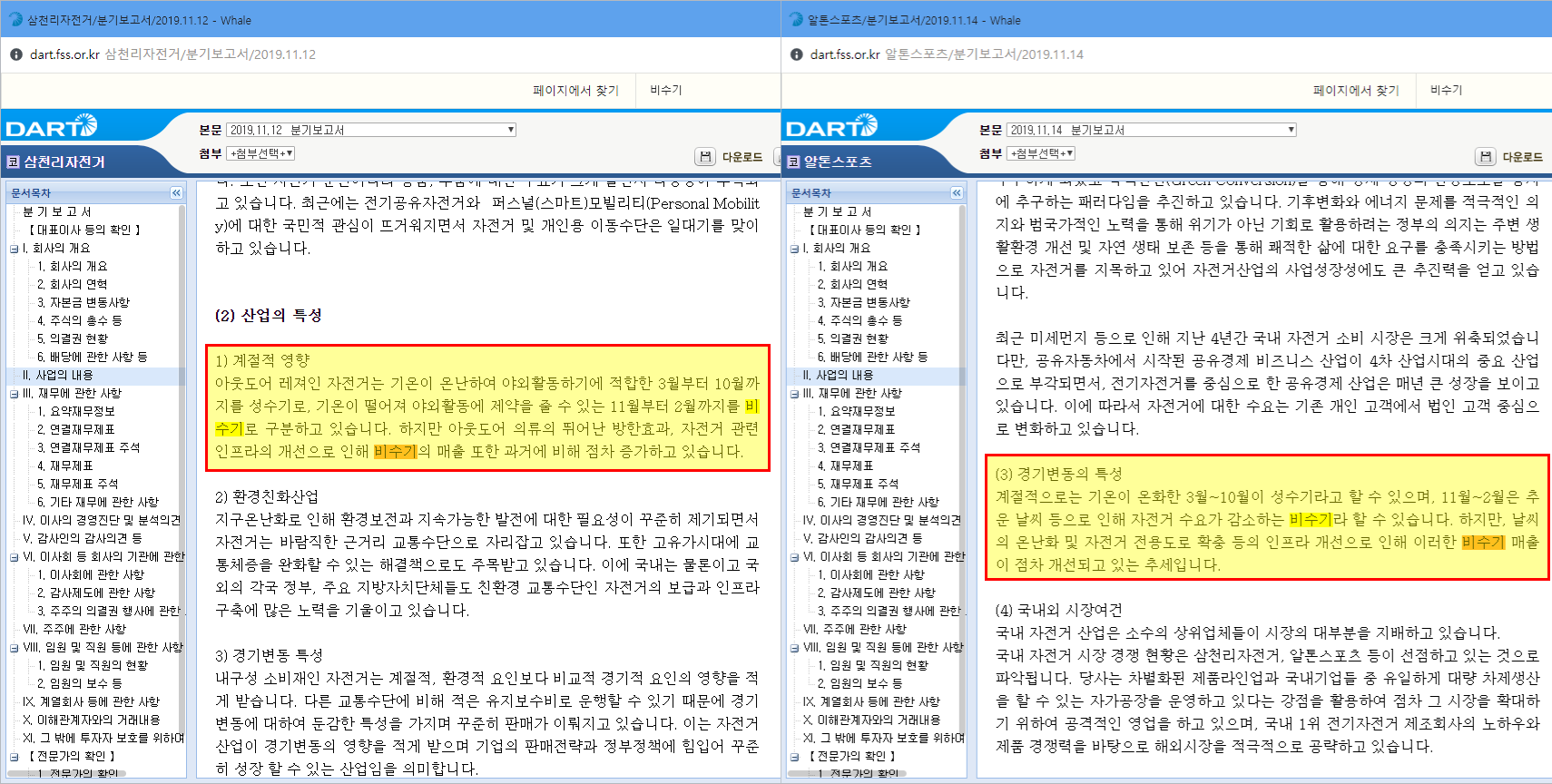The width and height of the screenshot is (1552, 784).
Task: Click the save disk icon beside 다운로드 in the left window
Action: coord(705,157)
